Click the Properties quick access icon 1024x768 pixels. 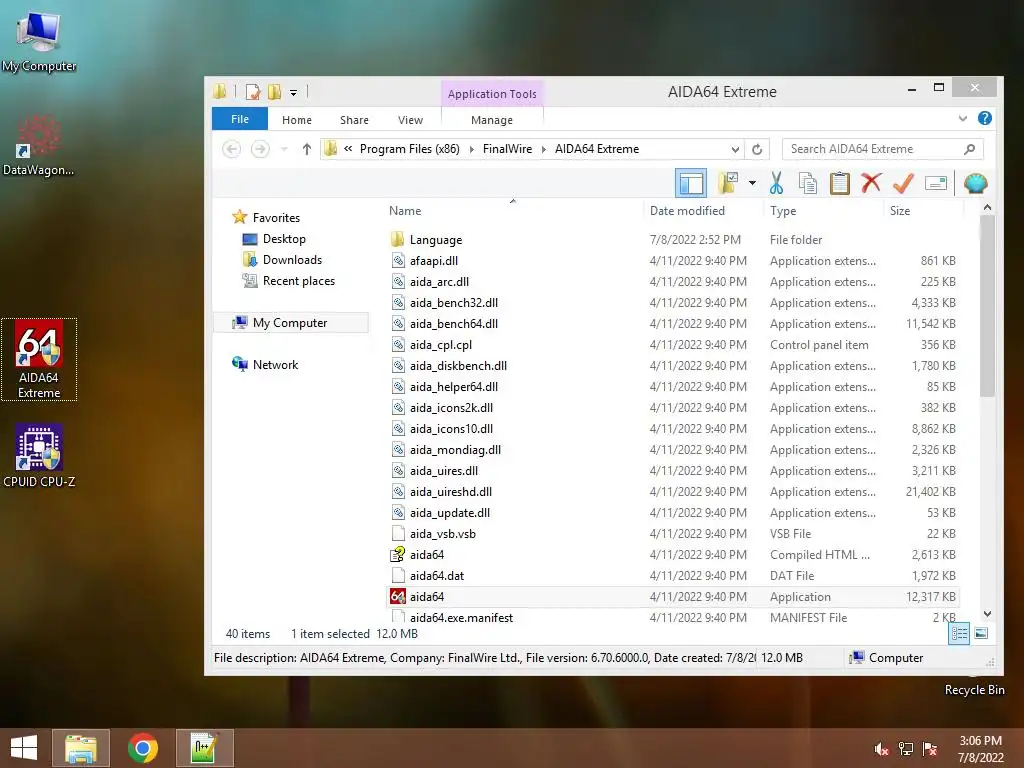click(x=253, y=92)
